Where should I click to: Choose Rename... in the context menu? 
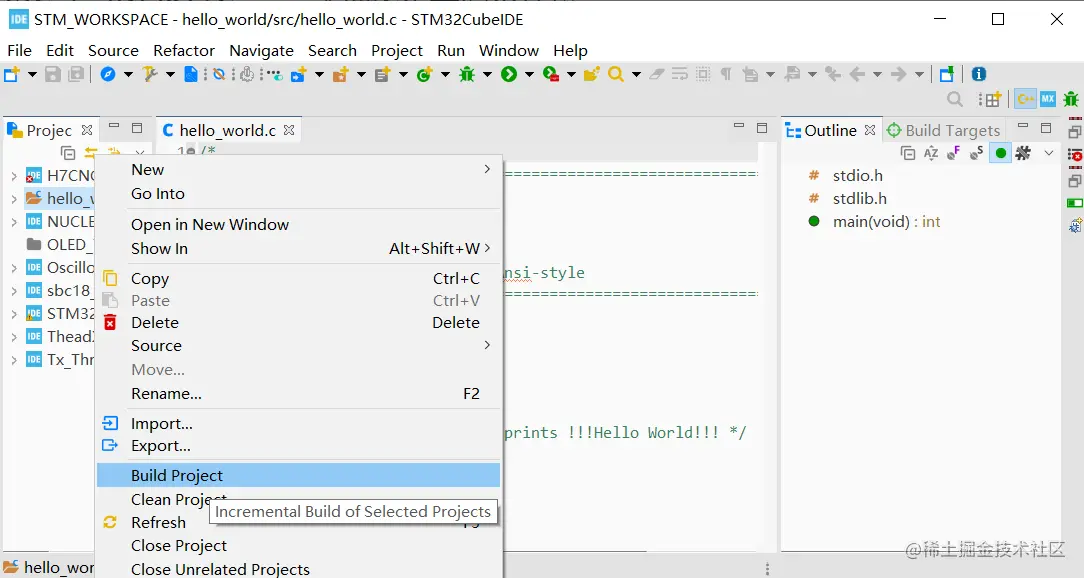[298, 393]
